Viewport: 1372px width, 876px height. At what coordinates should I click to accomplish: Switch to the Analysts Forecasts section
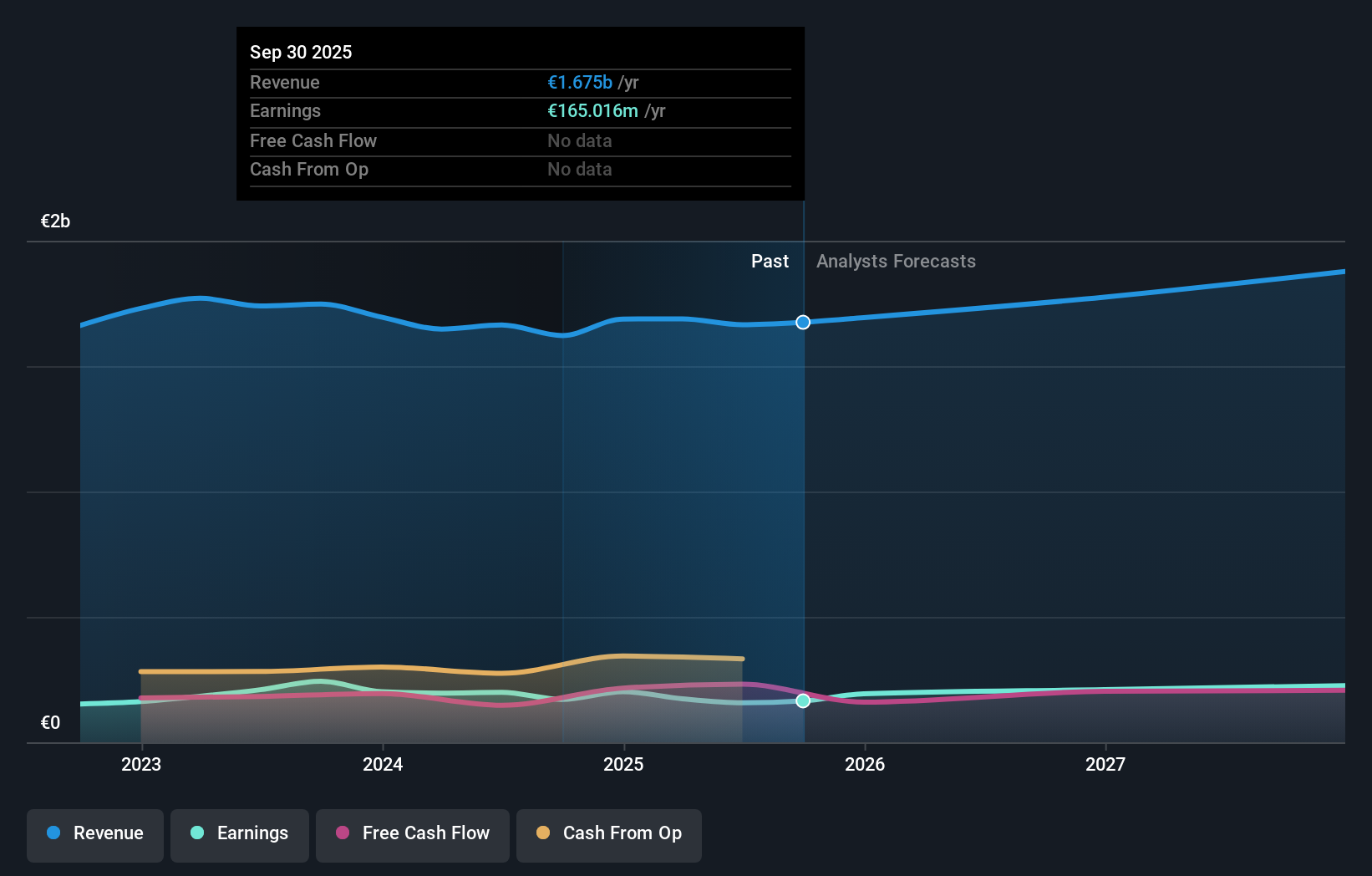tap(896, 261)
